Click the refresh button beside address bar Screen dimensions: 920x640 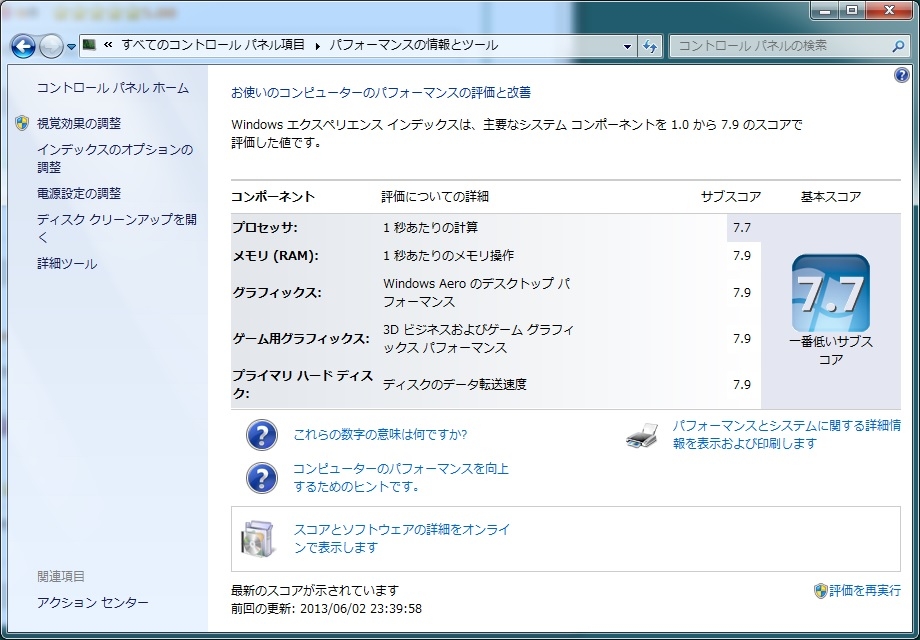click(x=650, y=46)
